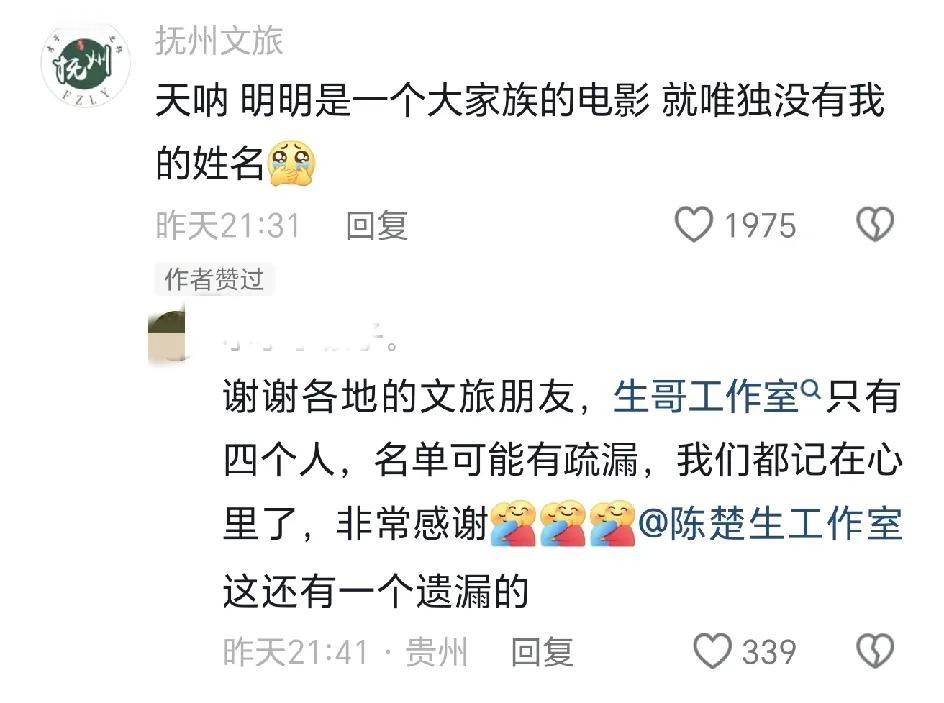Tap the hugging emojis in the reply

[x=563, y=522]
